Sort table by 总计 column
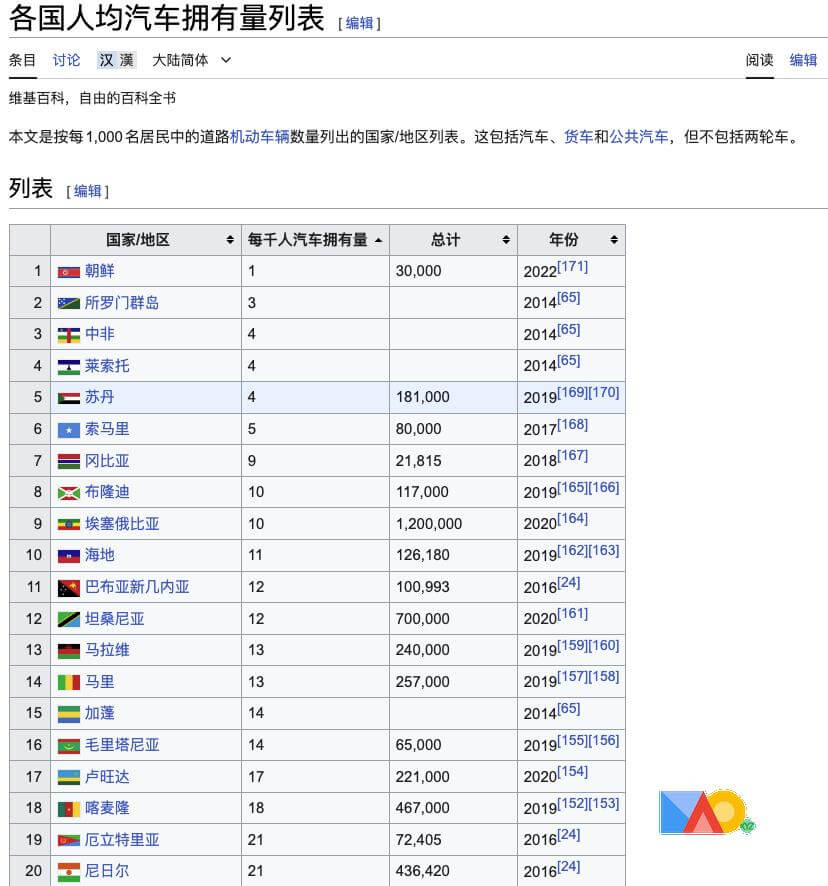 coord(507,240)
